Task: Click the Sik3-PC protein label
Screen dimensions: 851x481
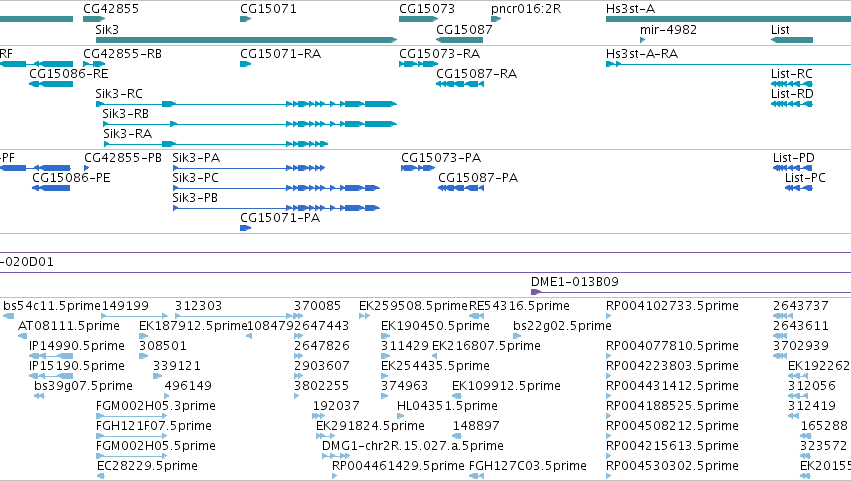Action: pyautogui.click(x=195, y=178)
